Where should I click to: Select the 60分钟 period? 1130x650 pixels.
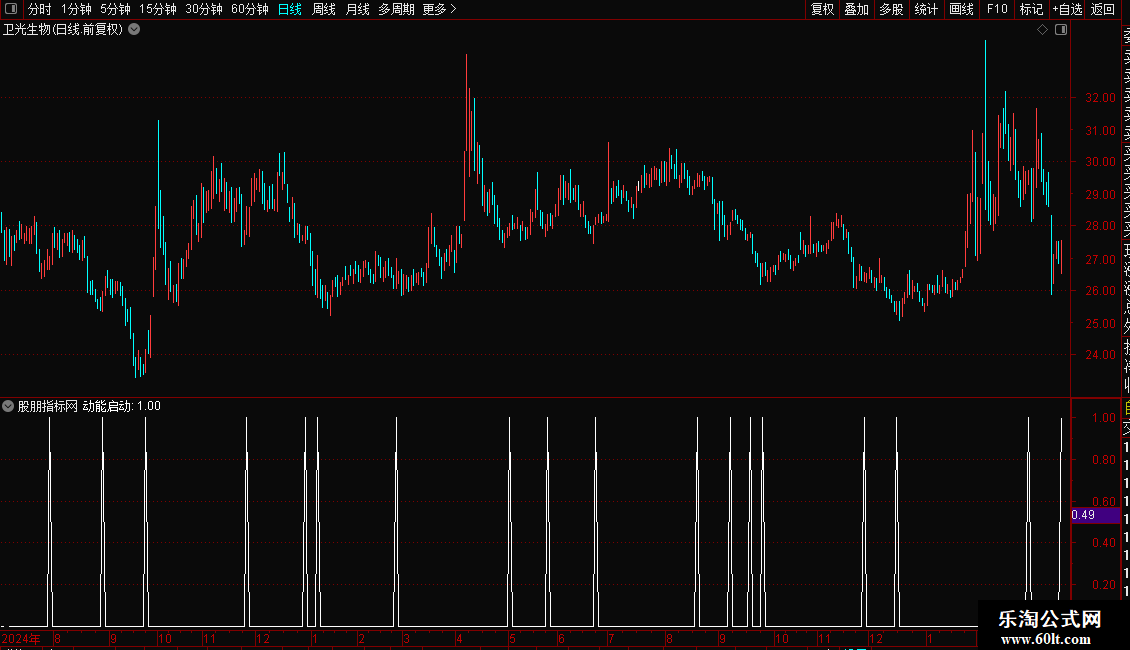tap(250, 9)
